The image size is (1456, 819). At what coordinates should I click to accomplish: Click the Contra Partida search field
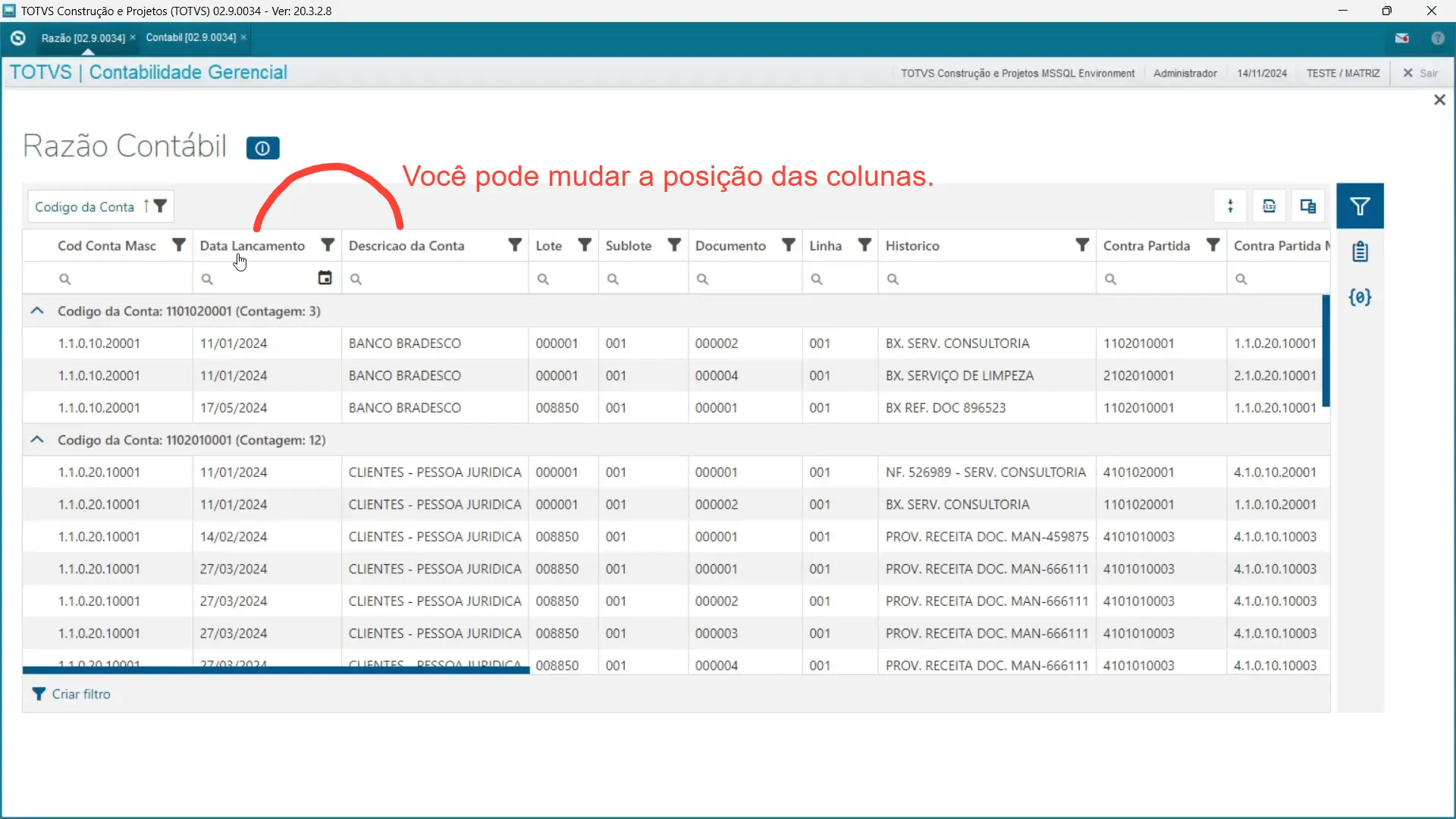coord(1163,279)
